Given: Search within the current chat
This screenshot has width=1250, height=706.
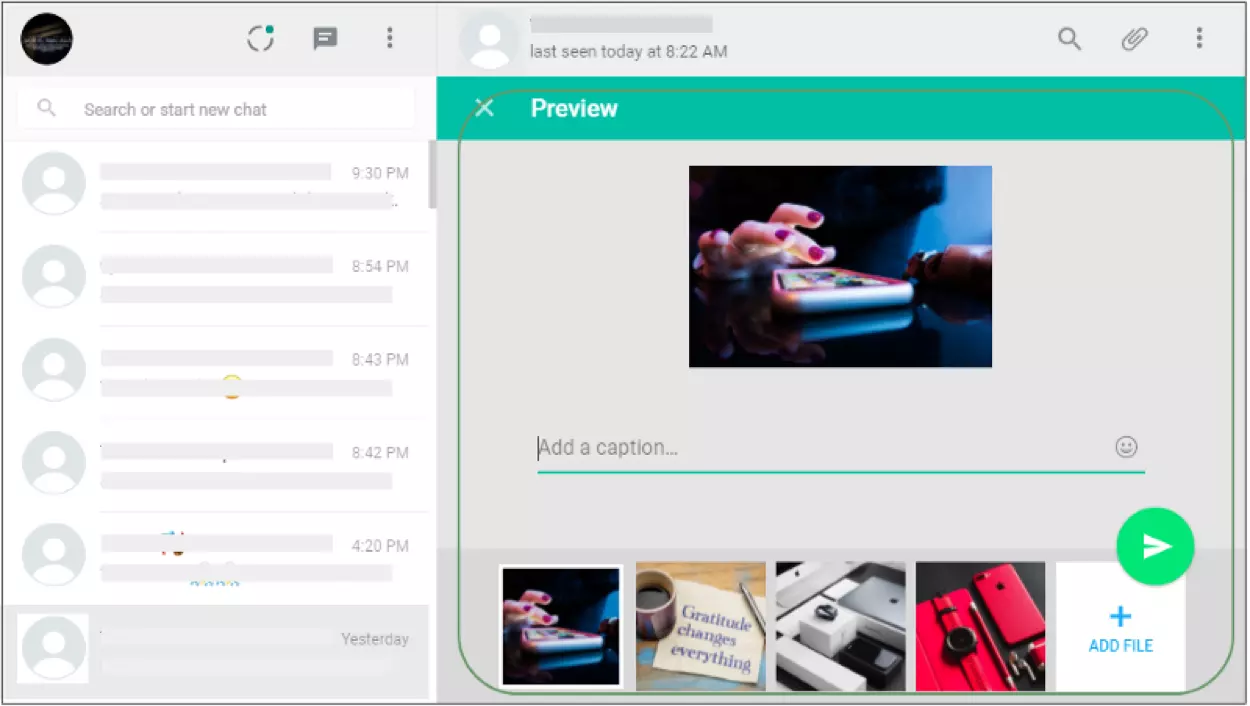Looking at the screenshot, I should 1069,39.
